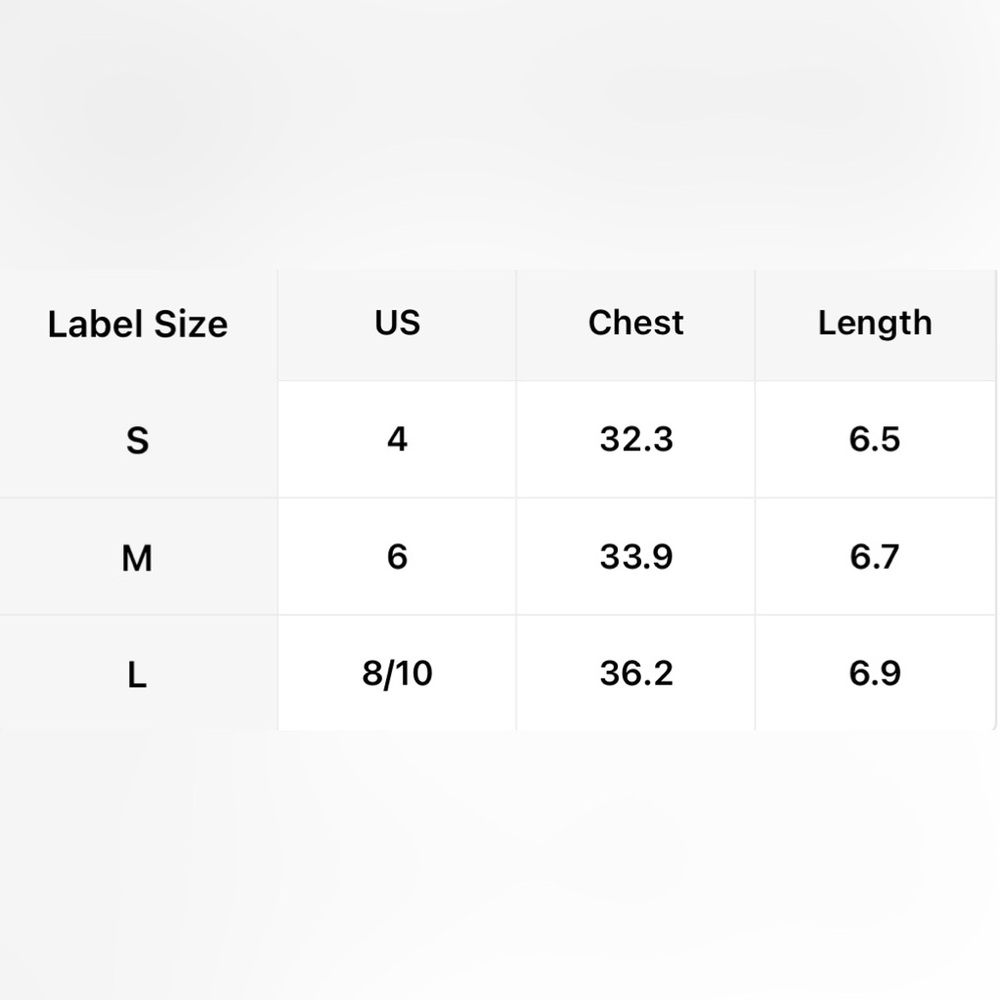The height and width of the screenshot is (1000, 1000).
Task: Select chest value 32.3
Action: (636, 439)
